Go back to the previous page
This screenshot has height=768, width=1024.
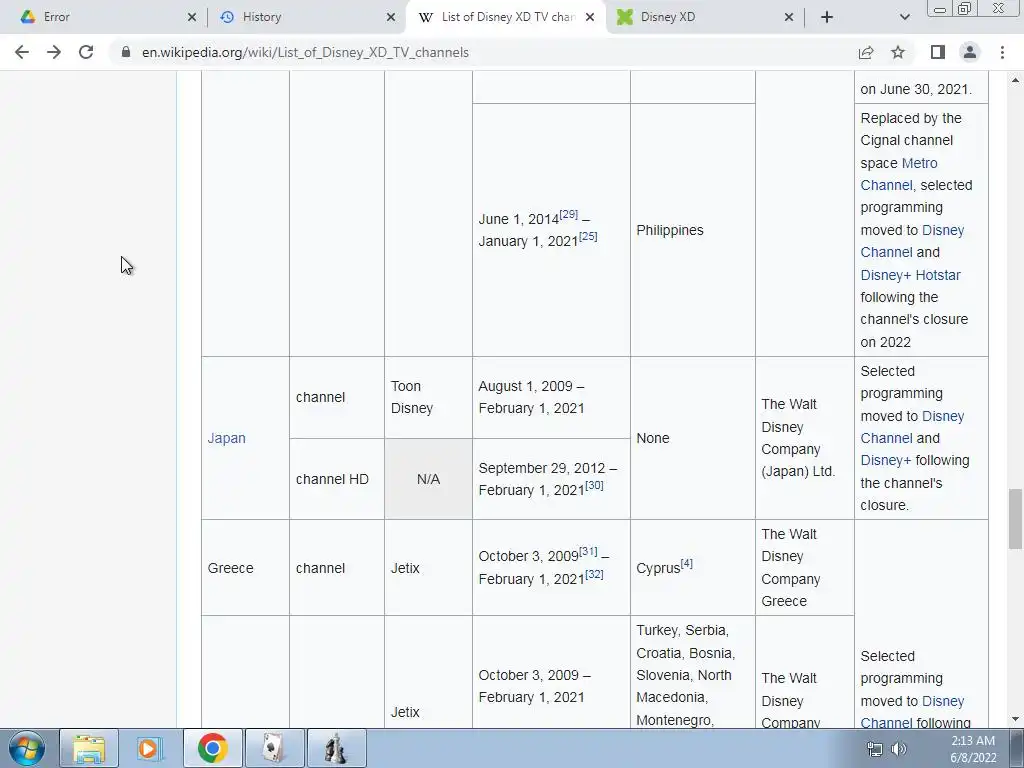tap(22, 52)
